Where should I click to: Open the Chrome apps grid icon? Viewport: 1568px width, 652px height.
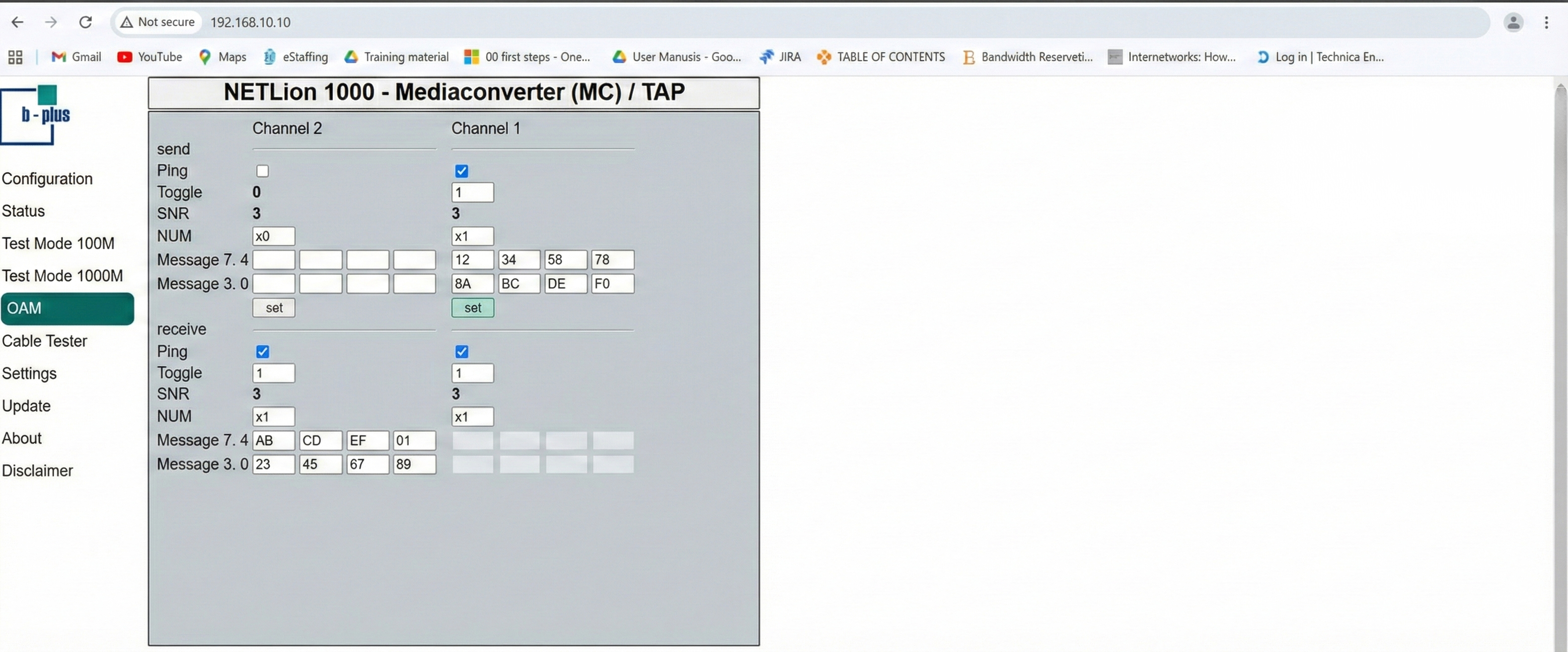click(x=15, y=57)
